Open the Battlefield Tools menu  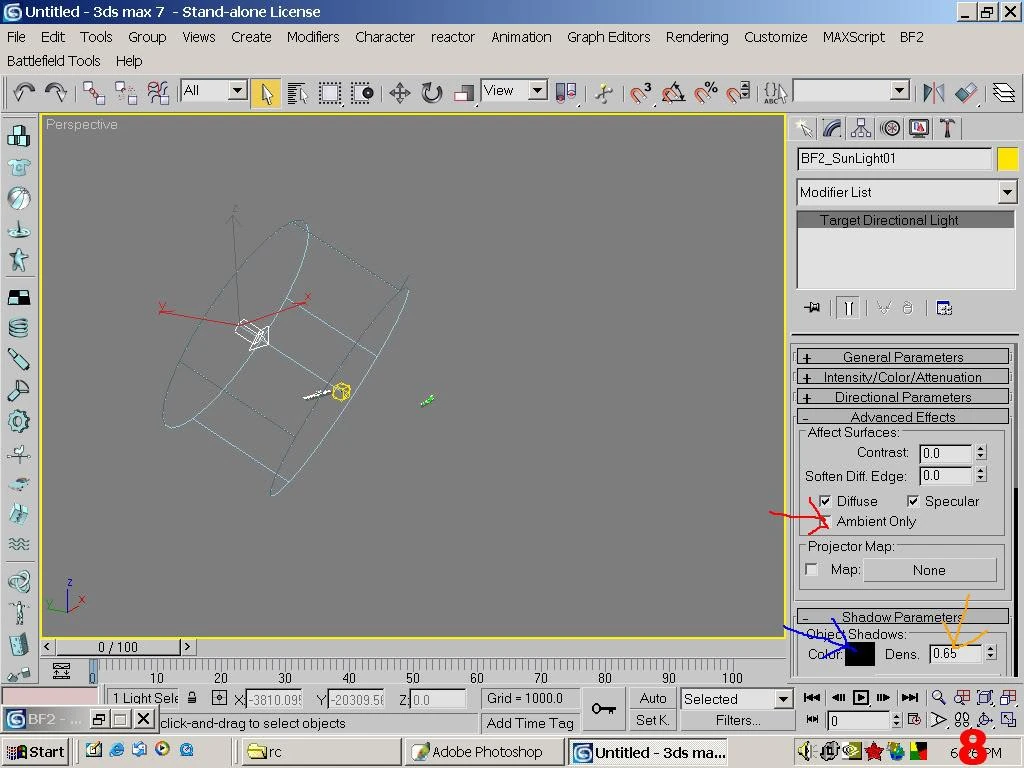tap(54, 61)
